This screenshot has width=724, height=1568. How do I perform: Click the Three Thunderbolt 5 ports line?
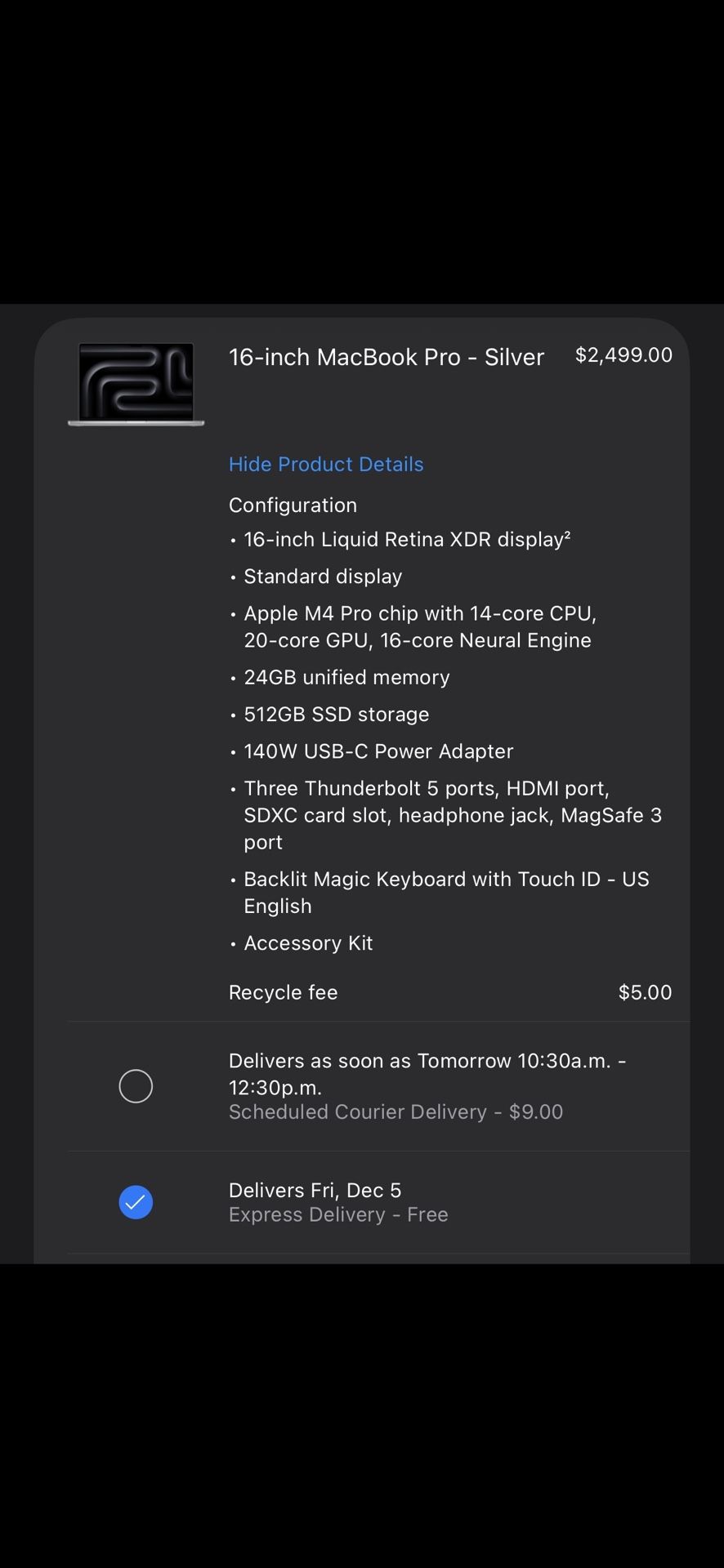452,815
